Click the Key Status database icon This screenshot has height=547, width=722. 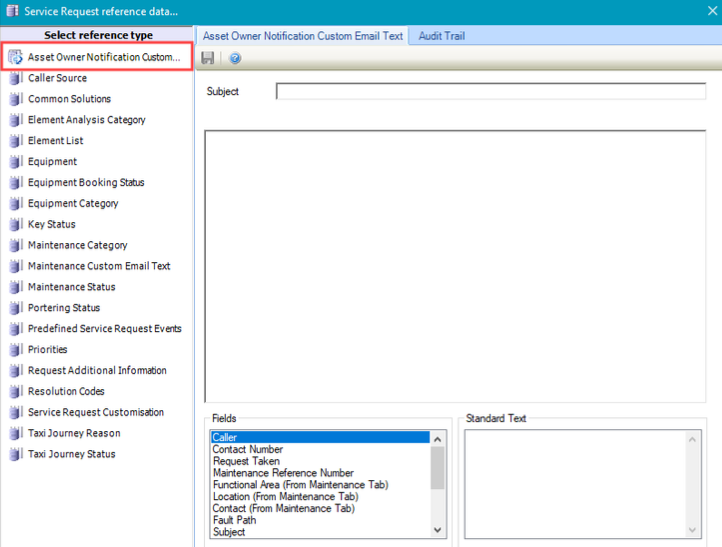(15, 225)
